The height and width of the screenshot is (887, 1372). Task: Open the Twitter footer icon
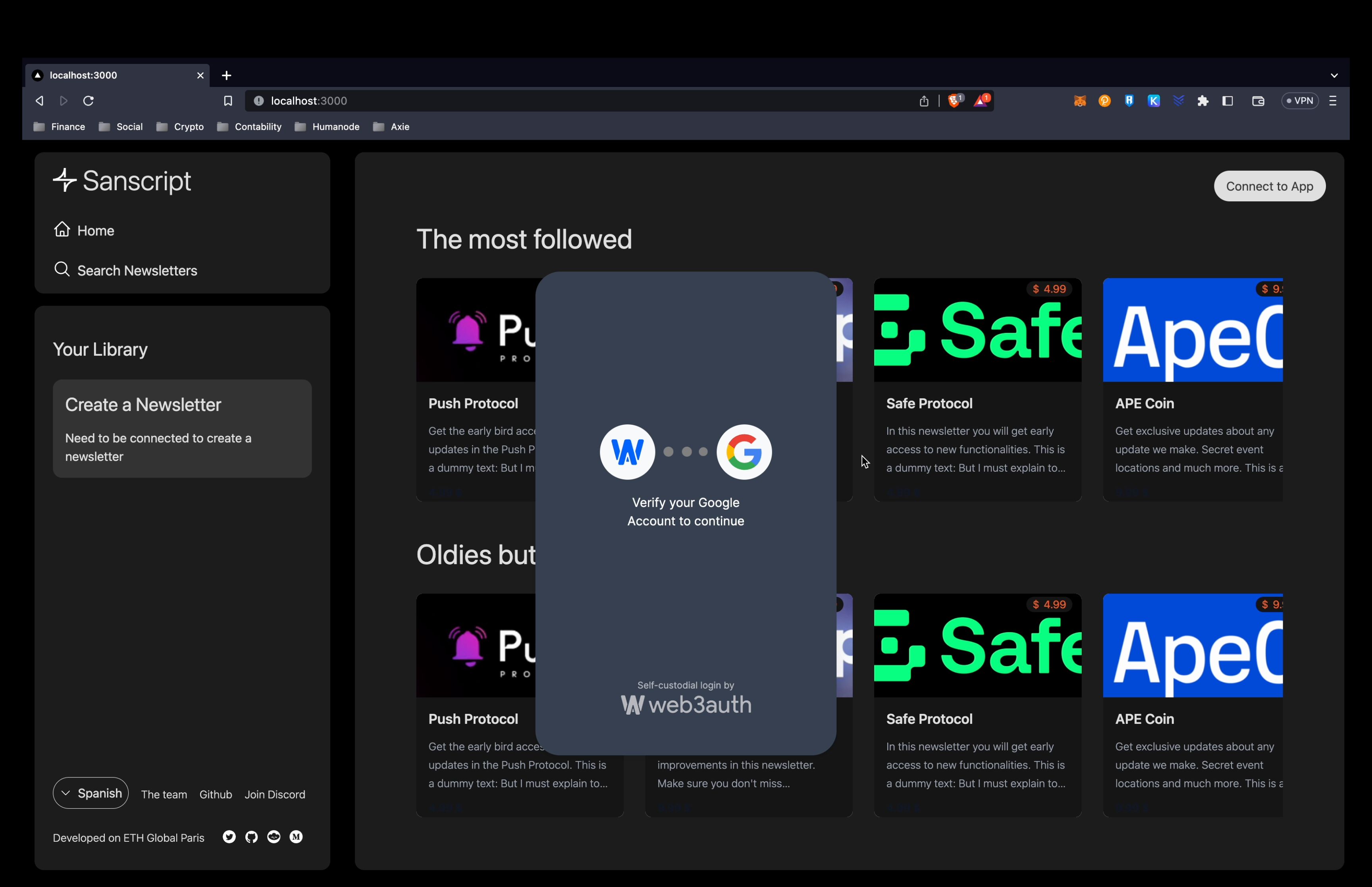click(x=229, y=837)
